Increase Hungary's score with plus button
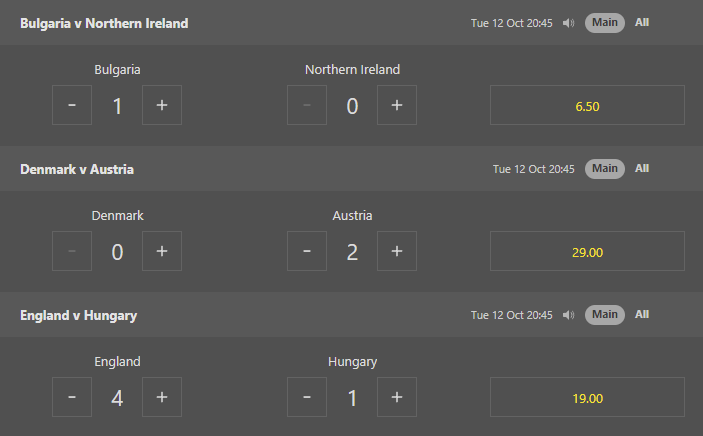 tap(397, 397)
